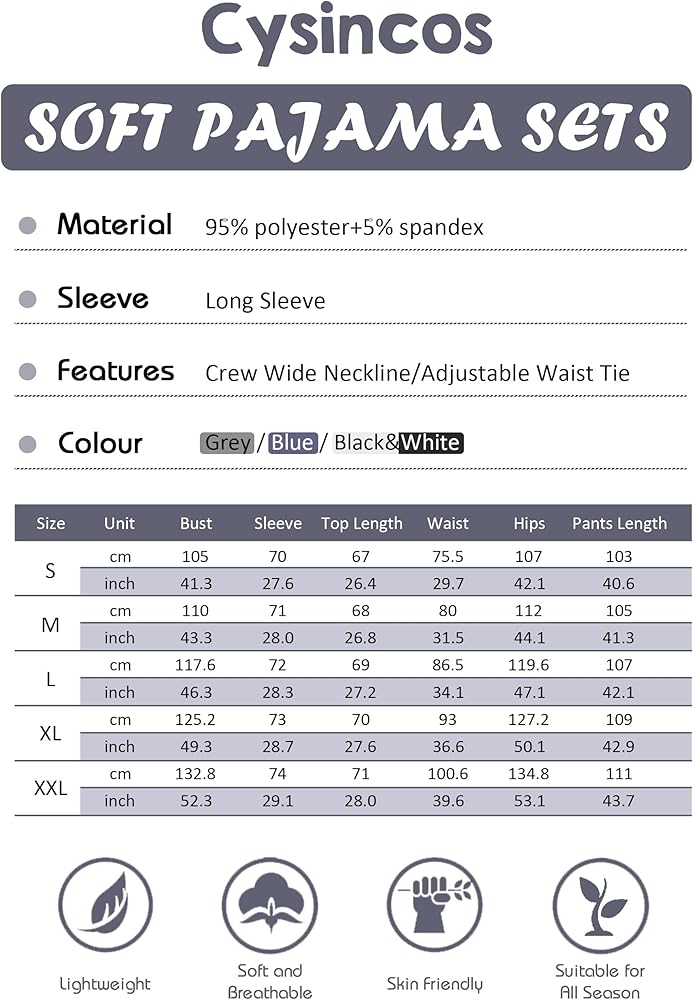
Task: Click the bullet dot beside Sleeve
Action: coord(28,299)
